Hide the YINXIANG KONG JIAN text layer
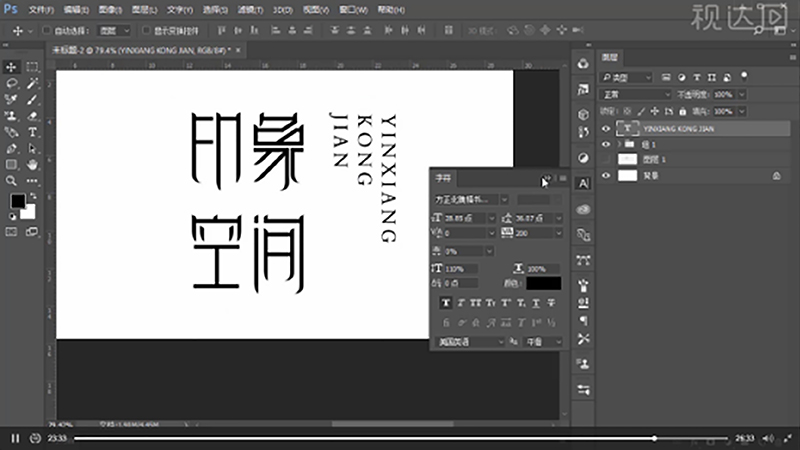 [x=606, y=129]
